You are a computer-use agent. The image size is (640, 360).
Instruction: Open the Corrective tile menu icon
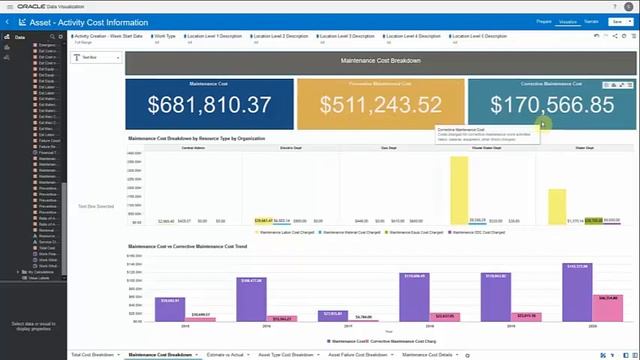pyautogui.click(x=630, y=85)
